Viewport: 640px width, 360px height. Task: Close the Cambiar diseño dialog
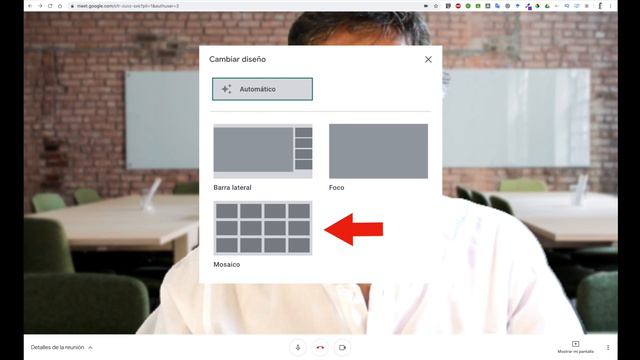[428, 60]
